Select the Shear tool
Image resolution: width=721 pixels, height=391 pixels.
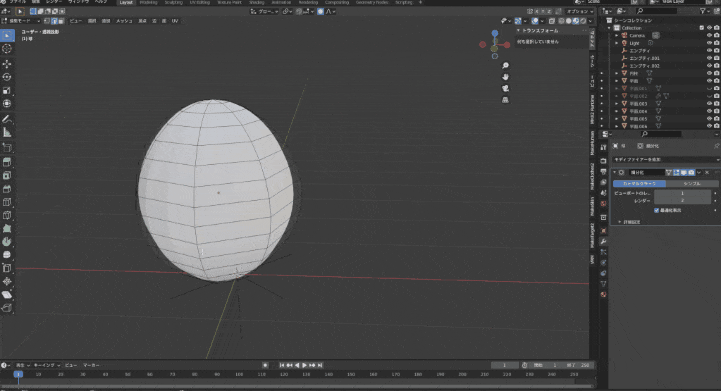pos(7,295)
